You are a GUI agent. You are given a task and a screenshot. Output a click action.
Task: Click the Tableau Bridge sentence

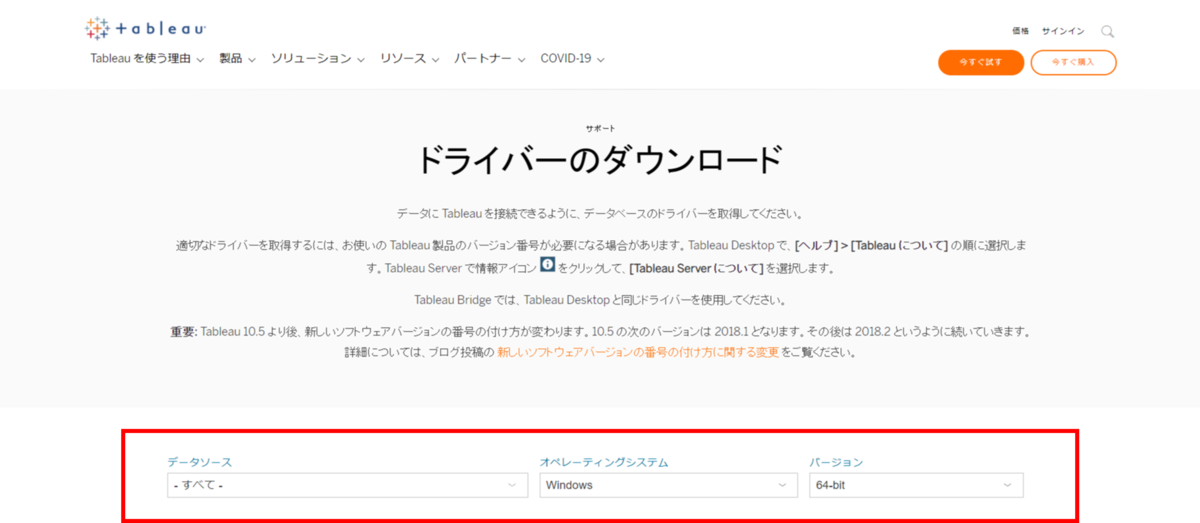[600, 299]
